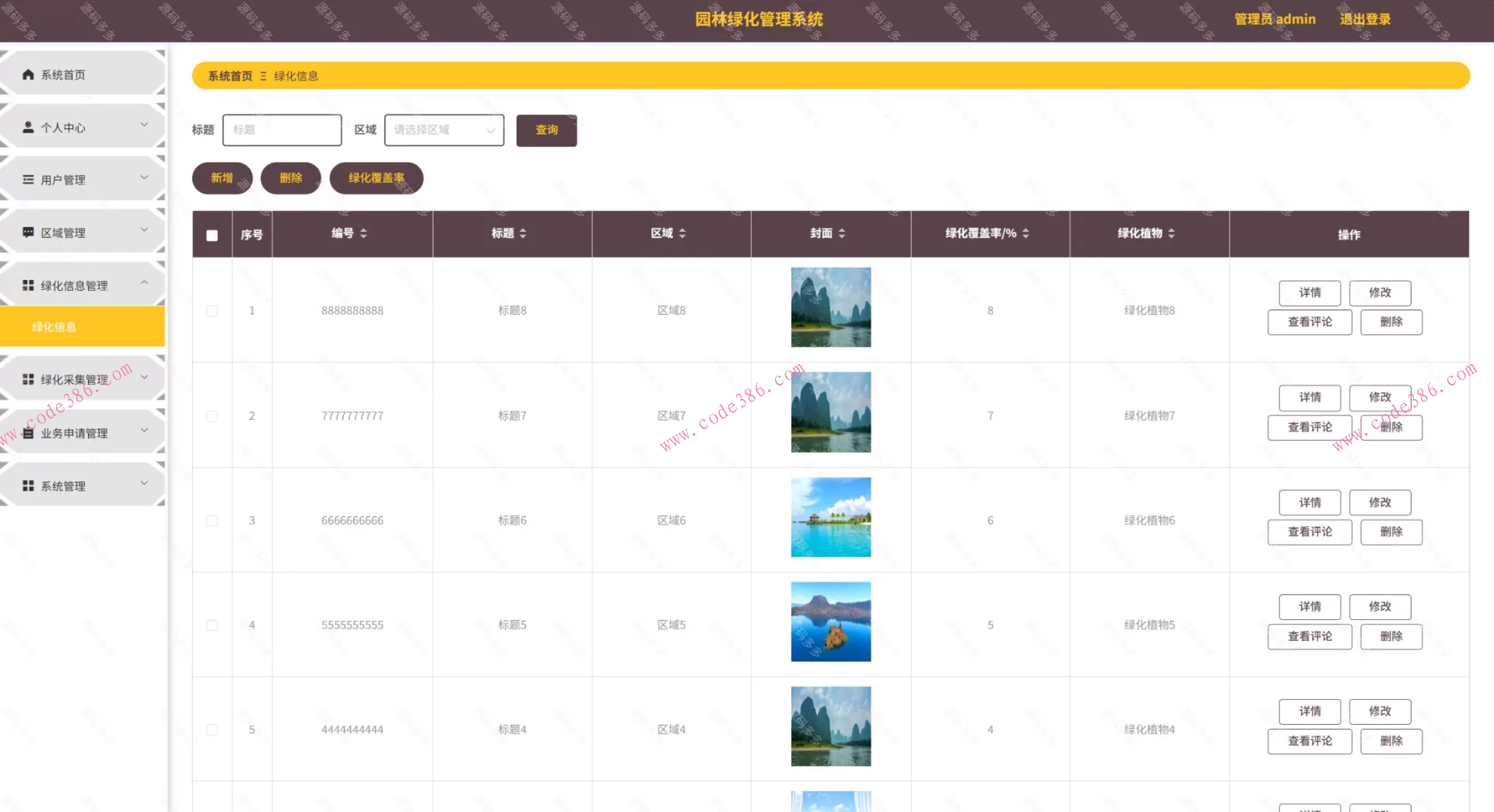
Task: Click 查看评论 for row 标题5
Action: click(1310, 636)
